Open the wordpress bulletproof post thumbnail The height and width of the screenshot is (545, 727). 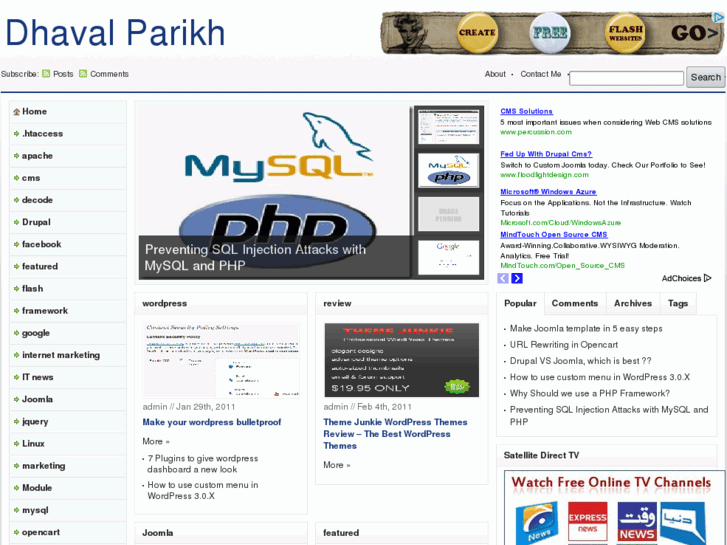click(221, 360)
